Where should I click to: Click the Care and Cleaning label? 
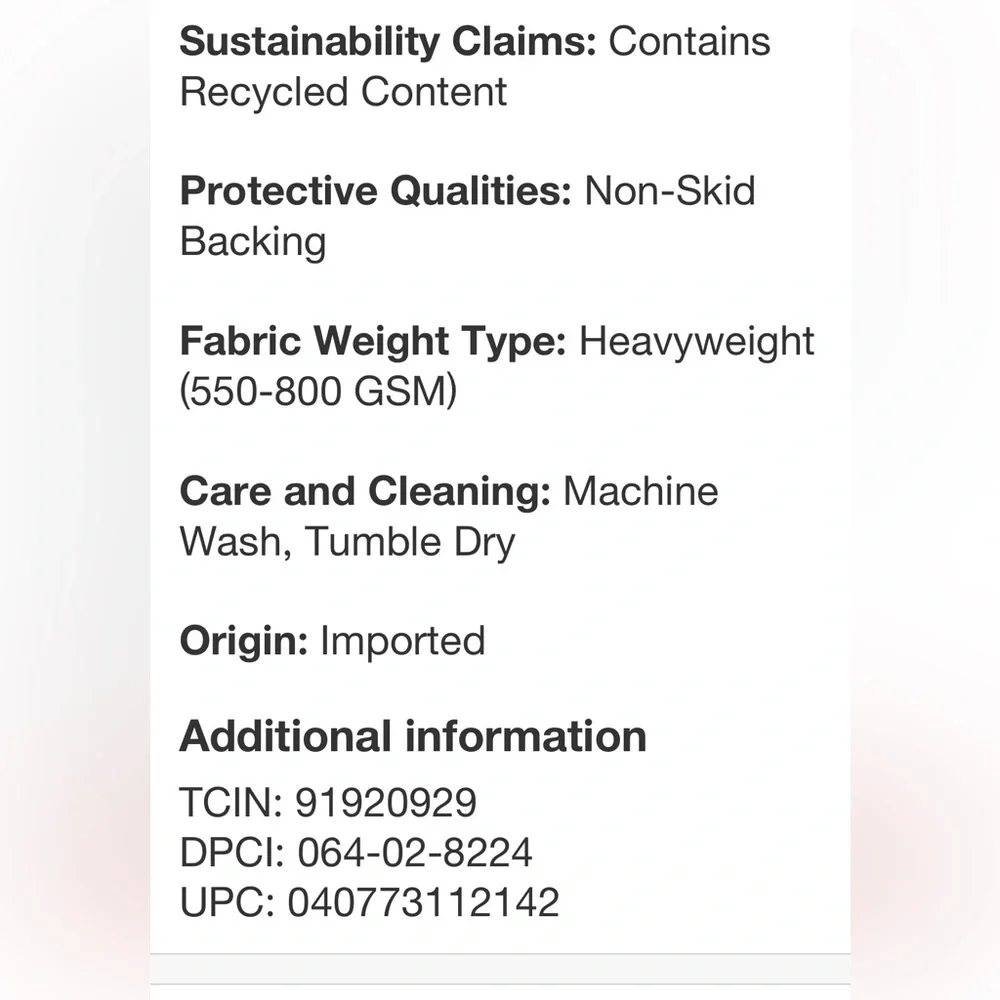pyautogui.click(x=365, y=492)
